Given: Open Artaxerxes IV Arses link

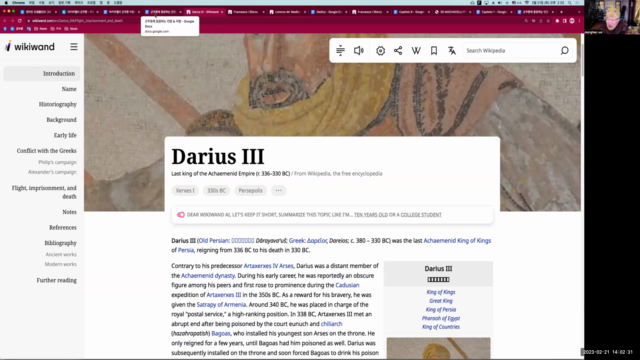Looking at the screenshot, I should (x=269, y=266).
